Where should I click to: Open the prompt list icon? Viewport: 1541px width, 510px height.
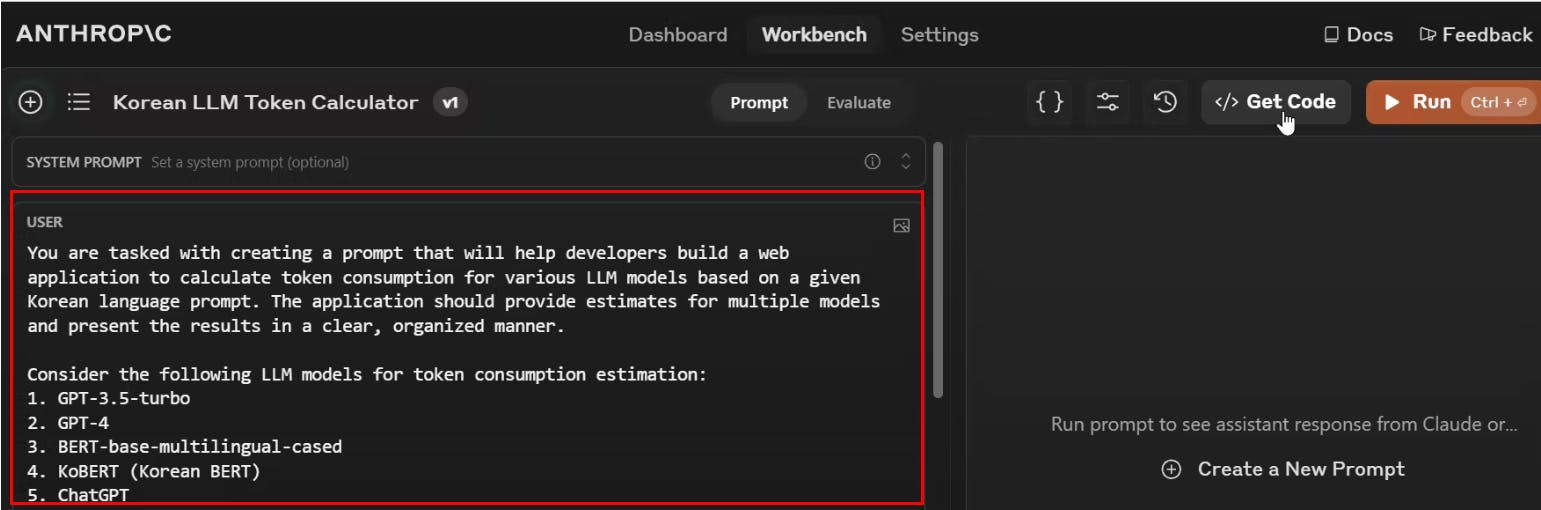coord(79,102)
